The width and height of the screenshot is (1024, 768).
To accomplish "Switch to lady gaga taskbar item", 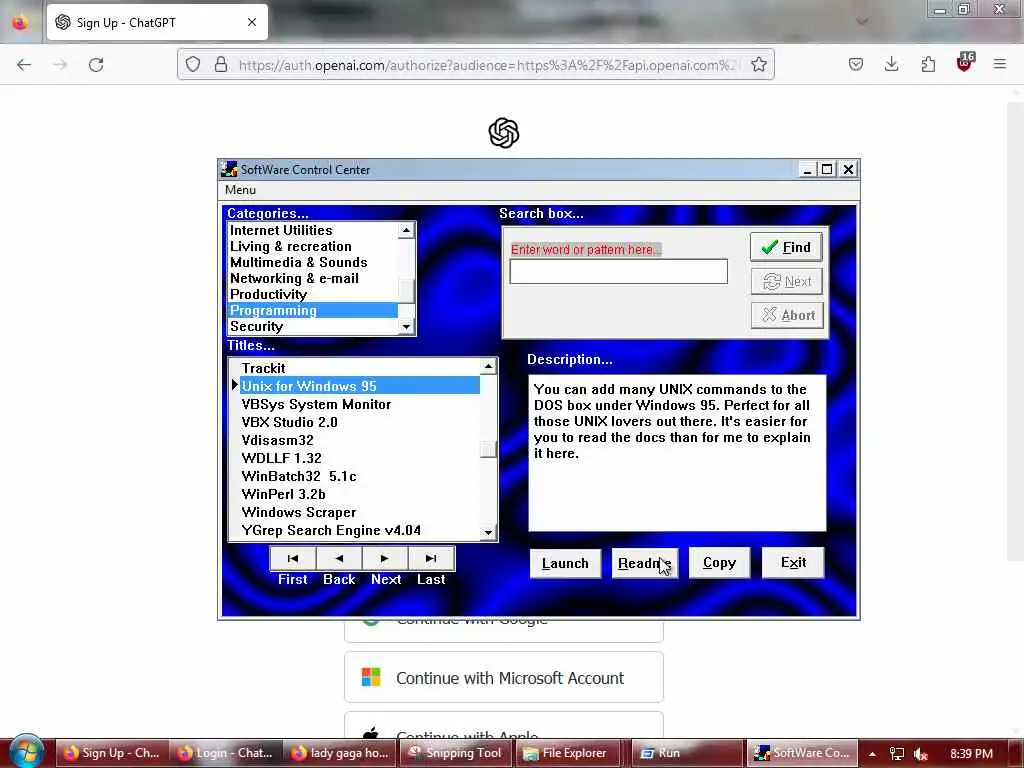I will 340,753.
